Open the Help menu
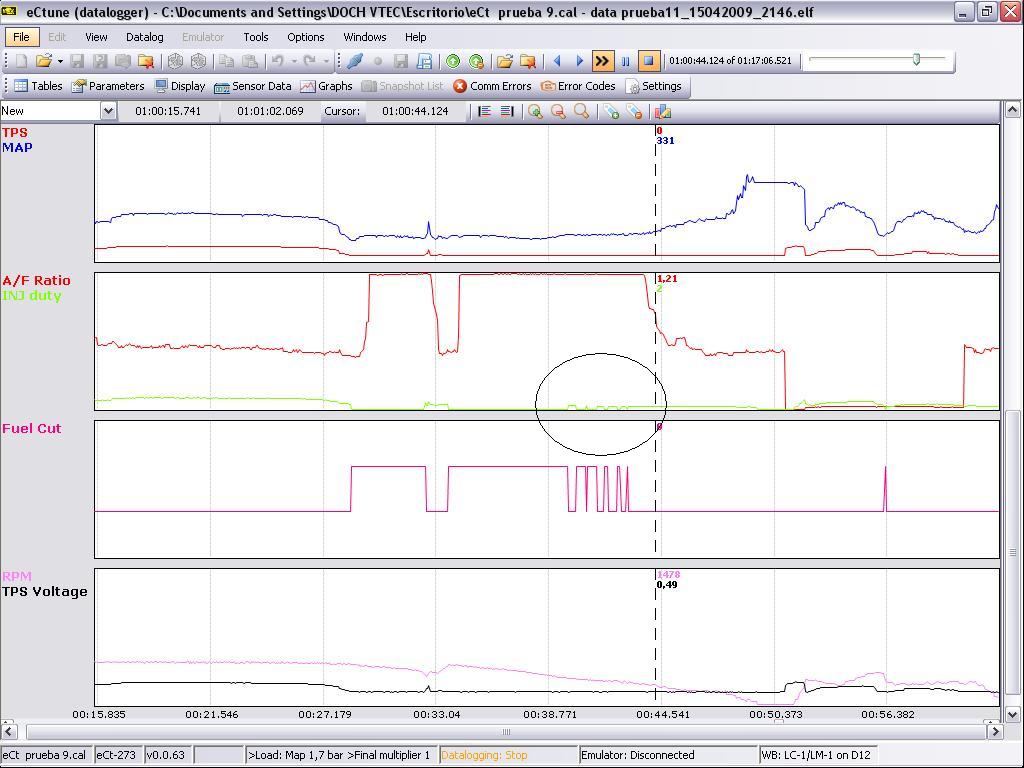Screen dimensions: 1024x768 415,37
